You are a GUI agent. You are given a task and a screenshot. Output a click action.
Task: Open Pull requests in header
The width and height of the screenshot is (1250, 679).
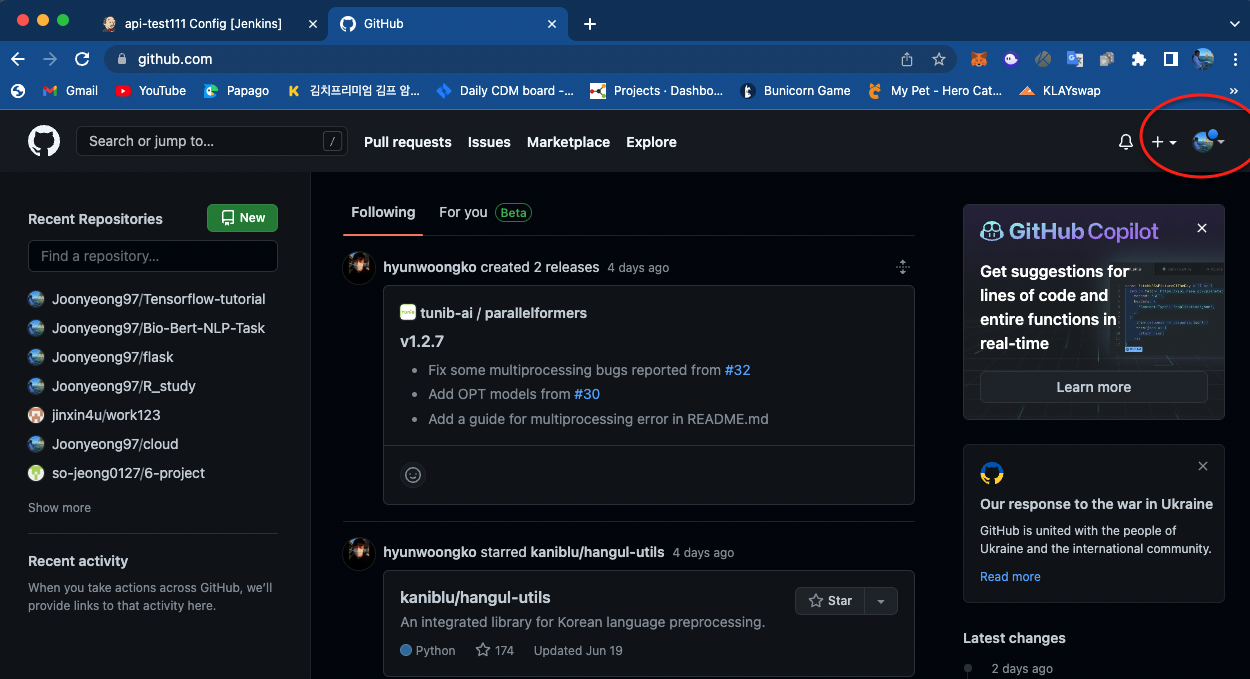408,142
